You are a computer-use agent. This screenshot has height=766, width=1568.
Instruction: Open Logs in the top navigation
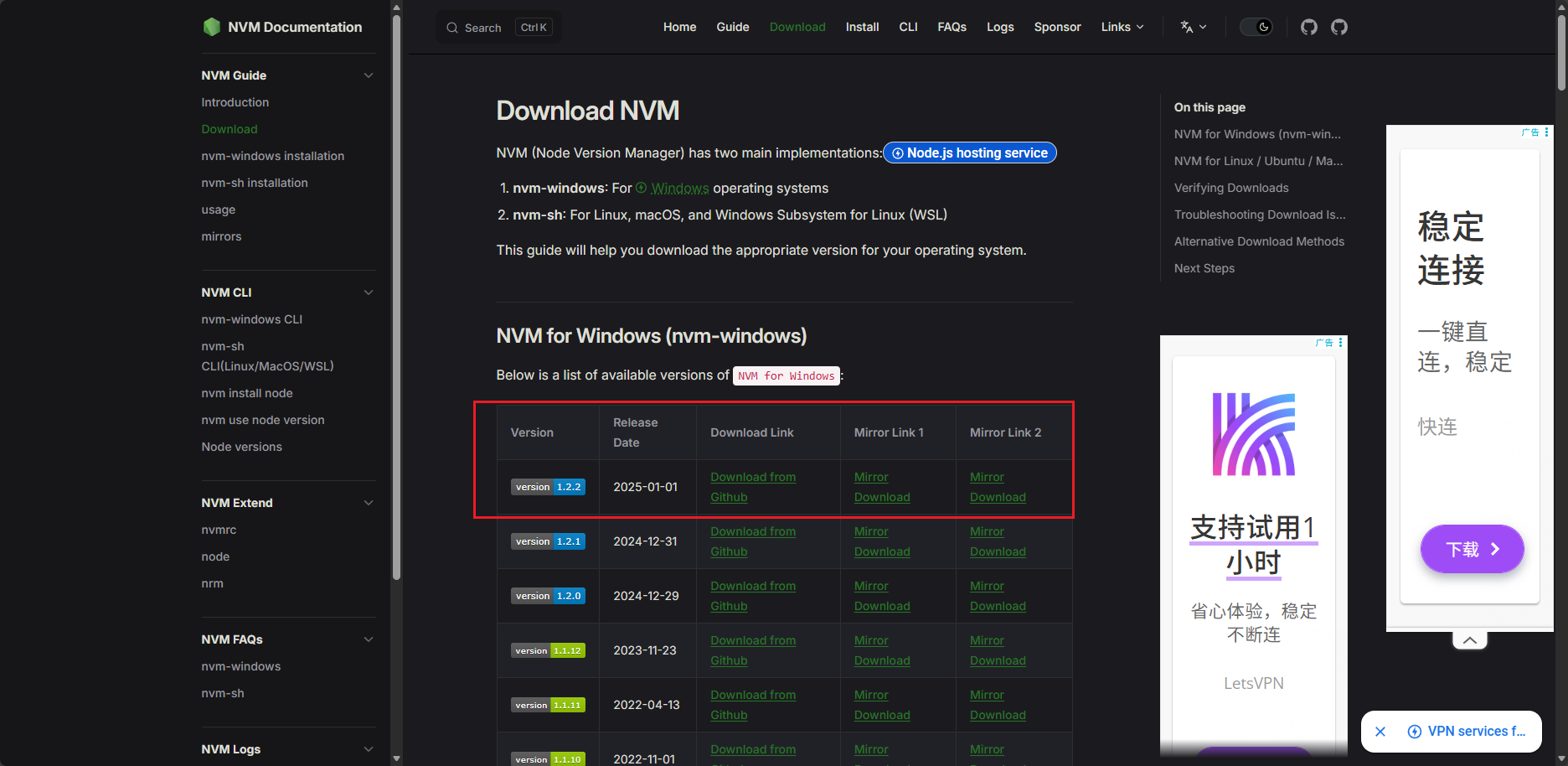click(1000, 27)
